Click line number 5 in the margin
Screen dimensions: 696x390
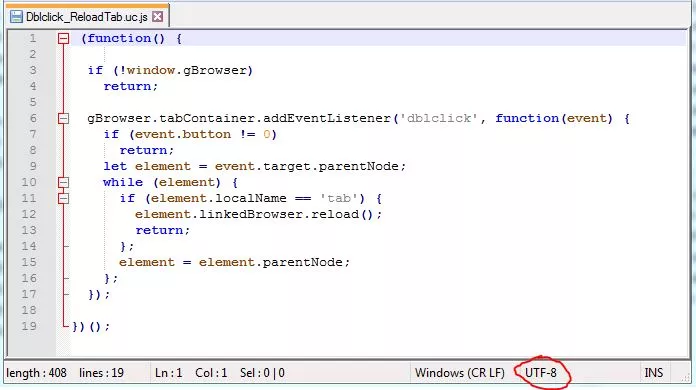(x=33, y=102)
